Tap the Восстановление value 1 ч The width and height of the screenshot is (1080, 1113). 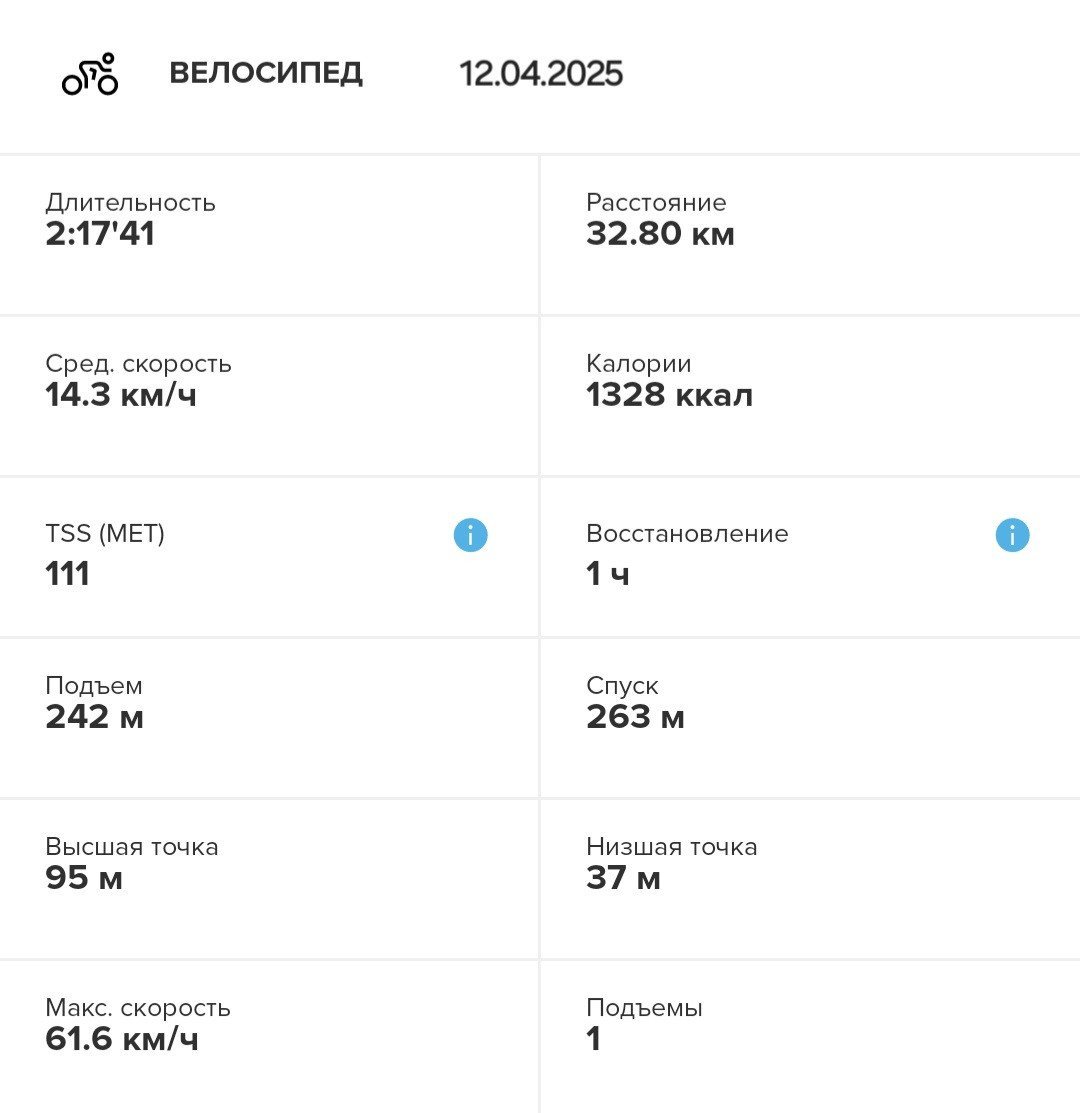(608, 574)
